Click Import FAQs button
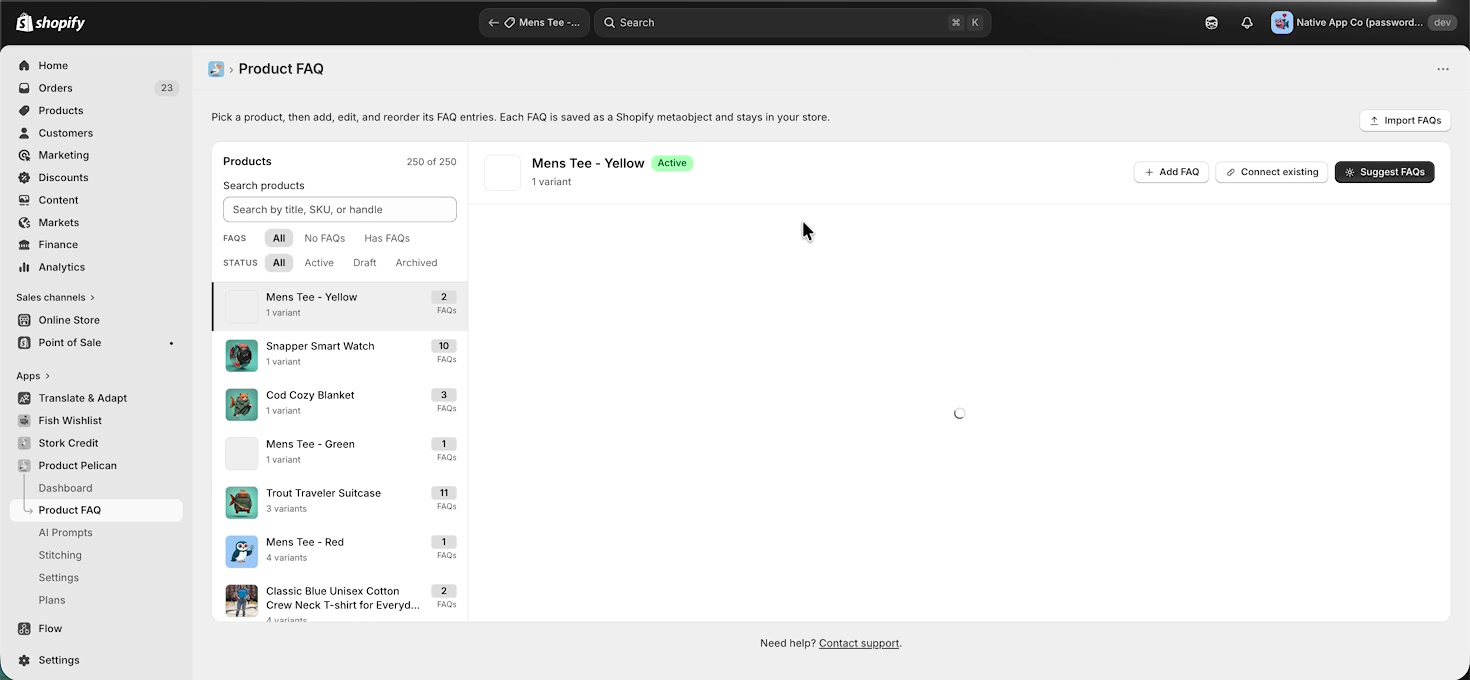1470x680 pixels. [1405, 120]
